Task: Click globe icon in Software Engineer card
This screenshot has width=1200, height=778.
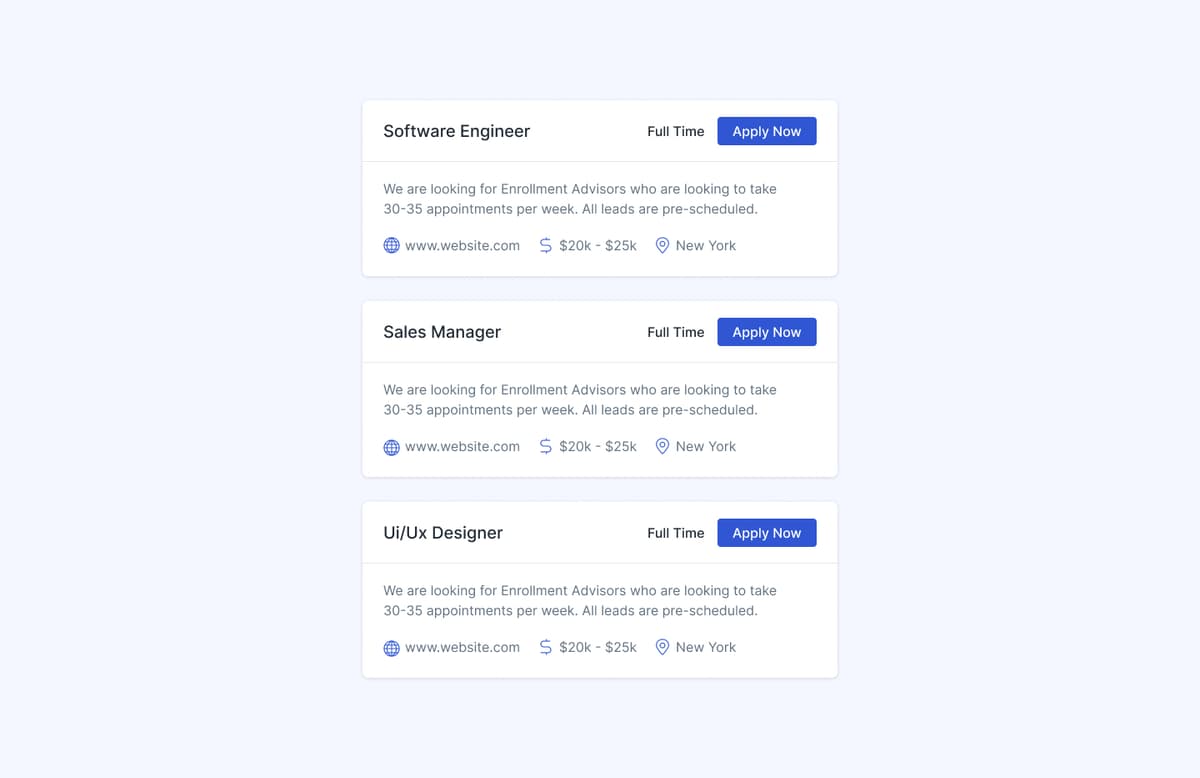Action: pyautogui.click(x=392, y=246)
